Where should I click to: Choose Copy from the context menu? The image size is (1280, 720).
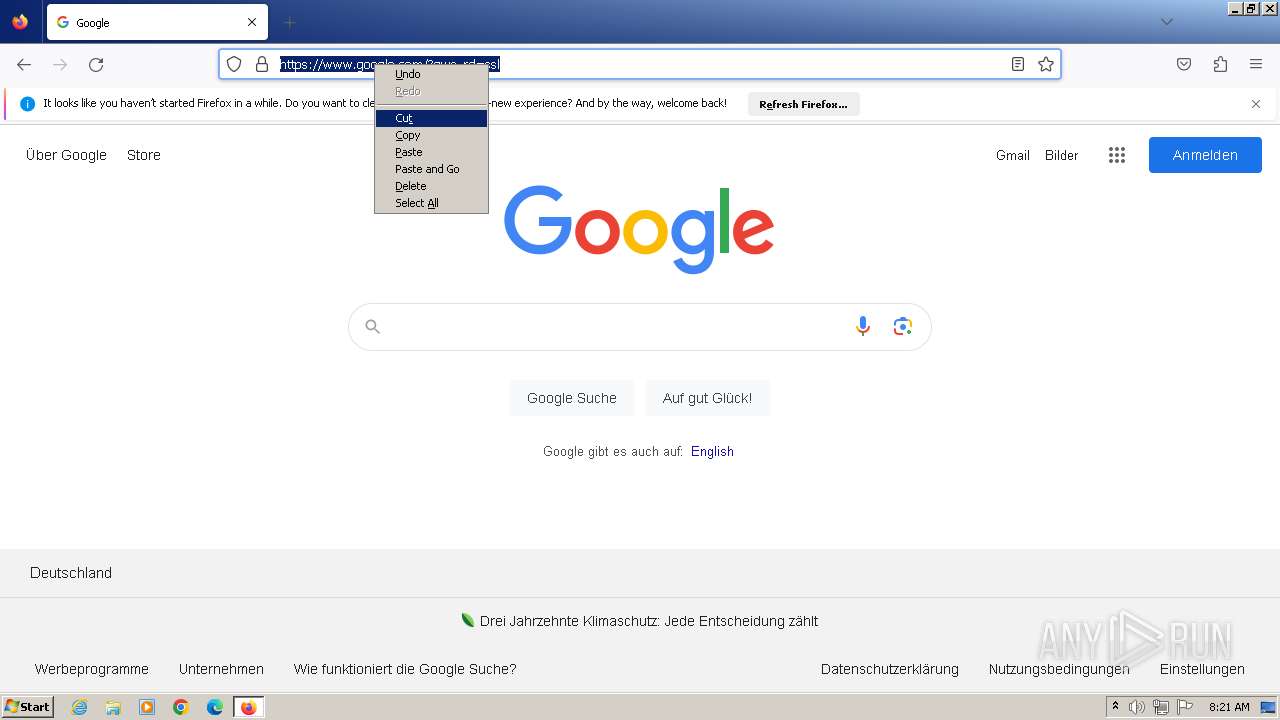tap(431, 135)
